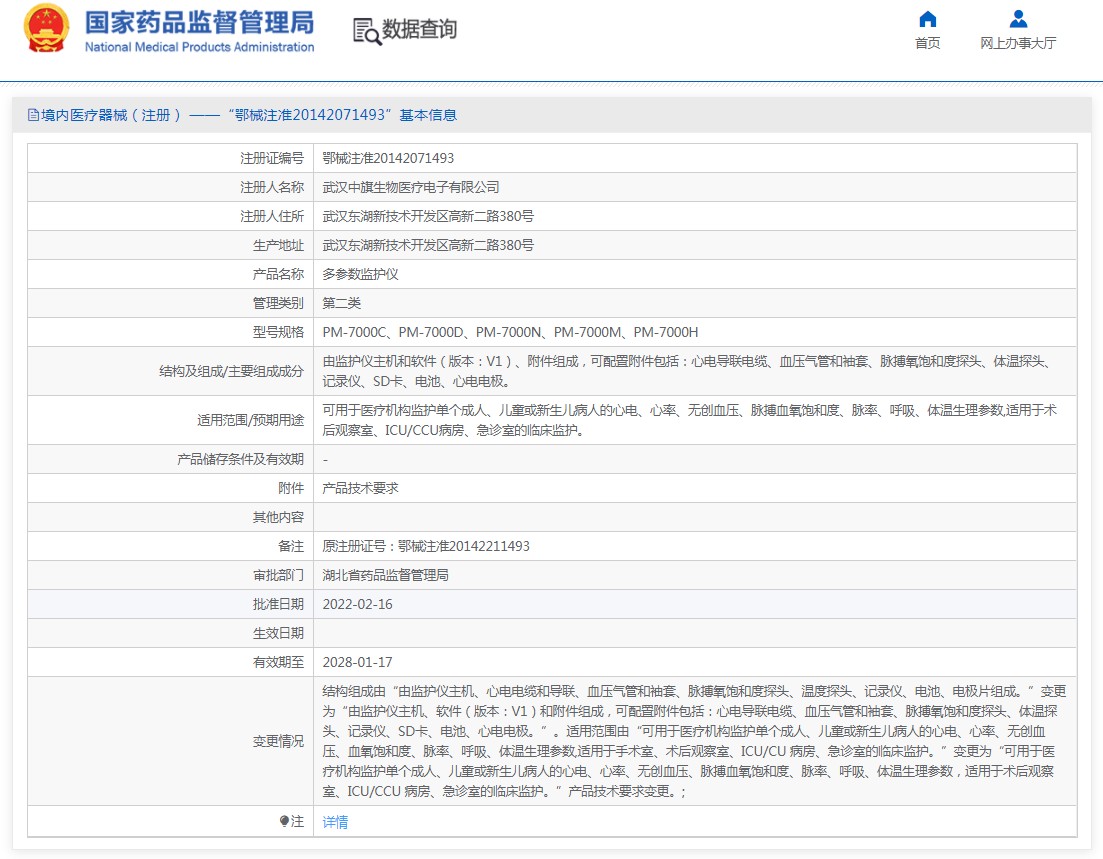The height and width of the screenshot is (859, 1103).
Task: Click the 数据查询 heading text
Action: 419,30
